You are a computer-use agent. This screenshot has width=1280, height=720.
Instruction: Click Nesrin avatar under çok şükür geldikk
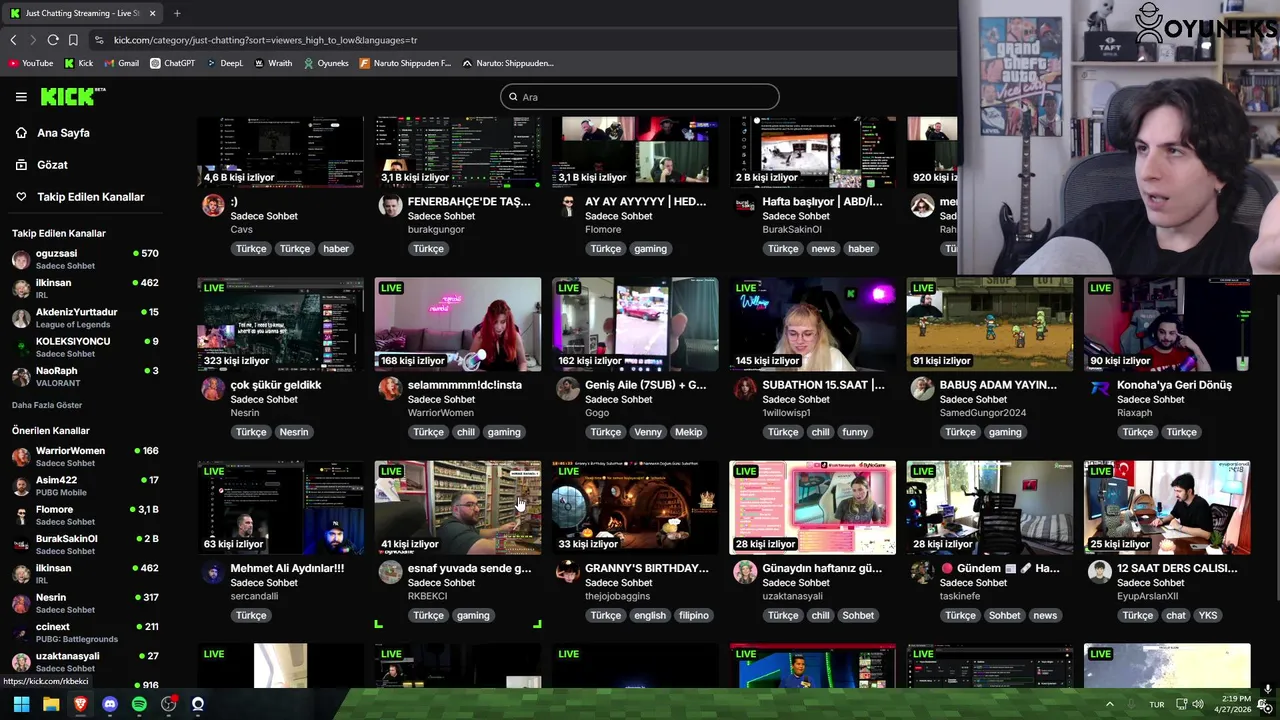(x=213, y=389)
